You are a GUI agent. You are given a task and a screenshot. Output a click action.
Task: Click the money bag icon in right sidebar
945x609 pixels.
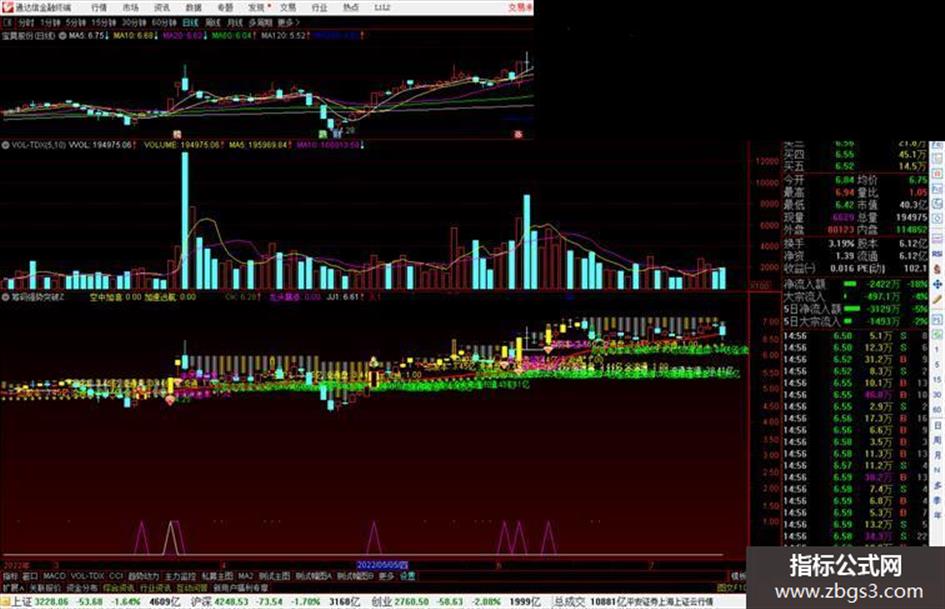coord(937,269)
